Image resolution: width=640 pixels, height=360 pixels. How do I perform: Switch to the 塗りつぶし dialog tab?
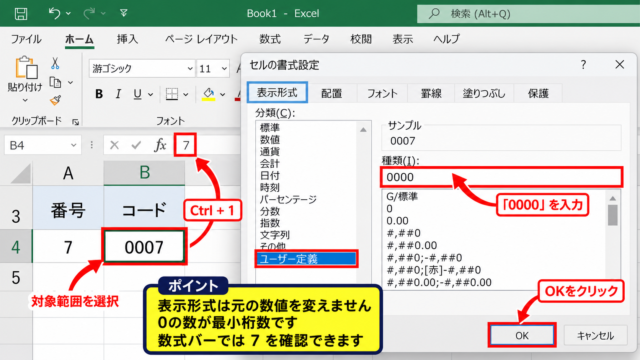click(484, 93)
